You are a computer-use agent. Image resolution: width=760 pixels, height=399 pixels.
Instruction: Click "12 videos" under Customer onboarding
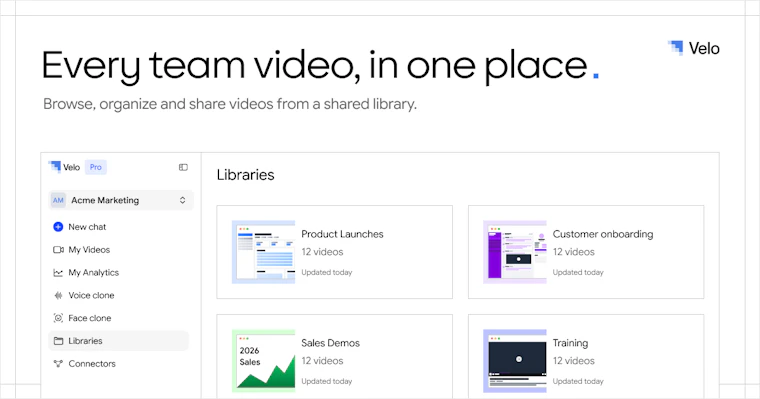coord(573,252)
